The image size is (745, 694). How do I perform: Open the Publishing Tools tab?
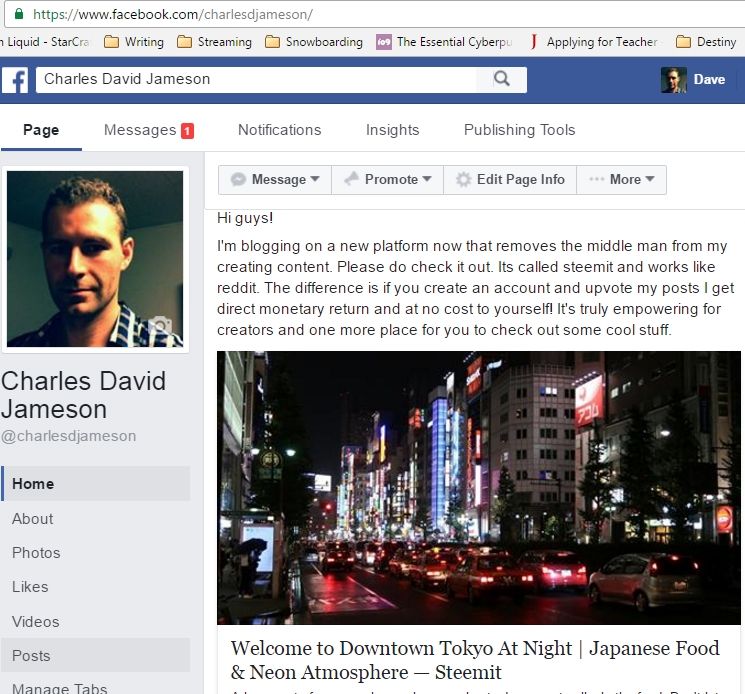(519, 130)
